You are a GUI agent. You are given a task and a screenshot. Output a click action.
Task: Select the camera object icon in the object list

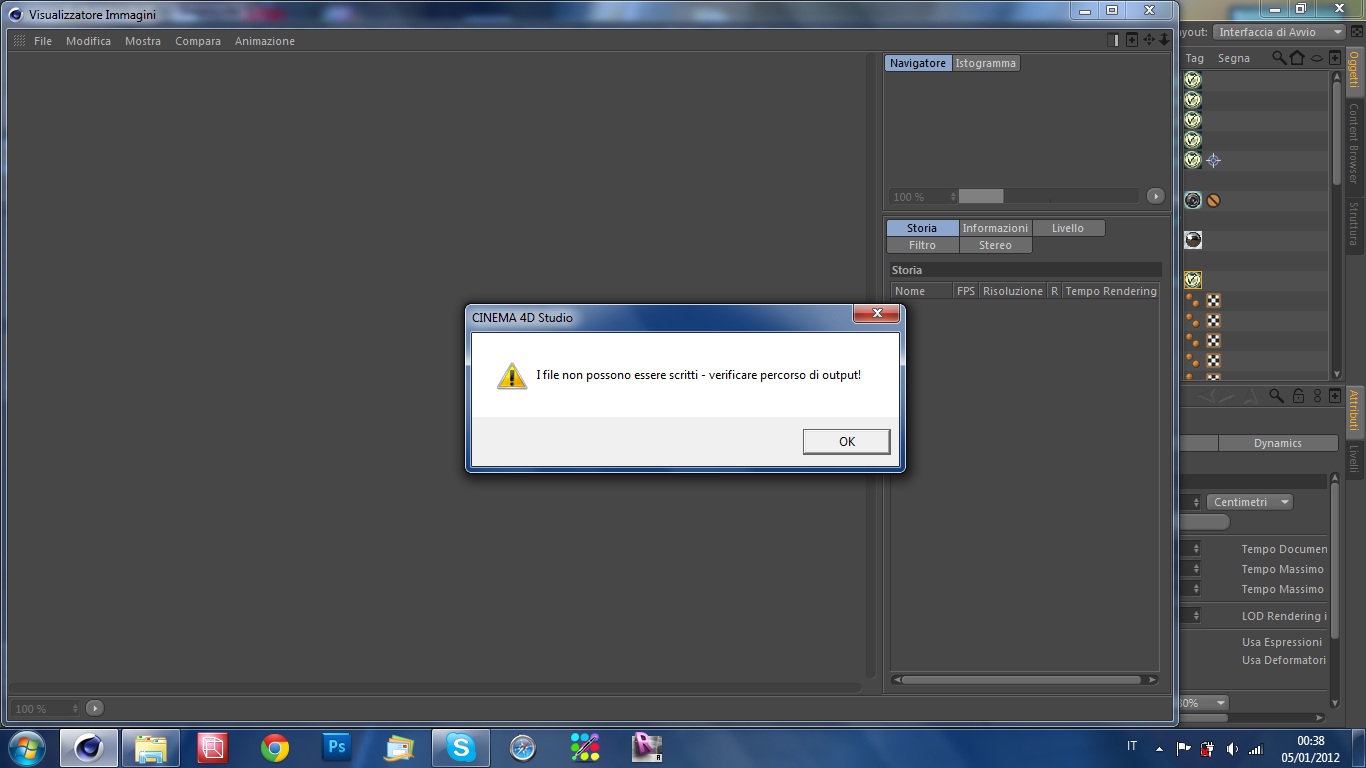pos(1193,200)
